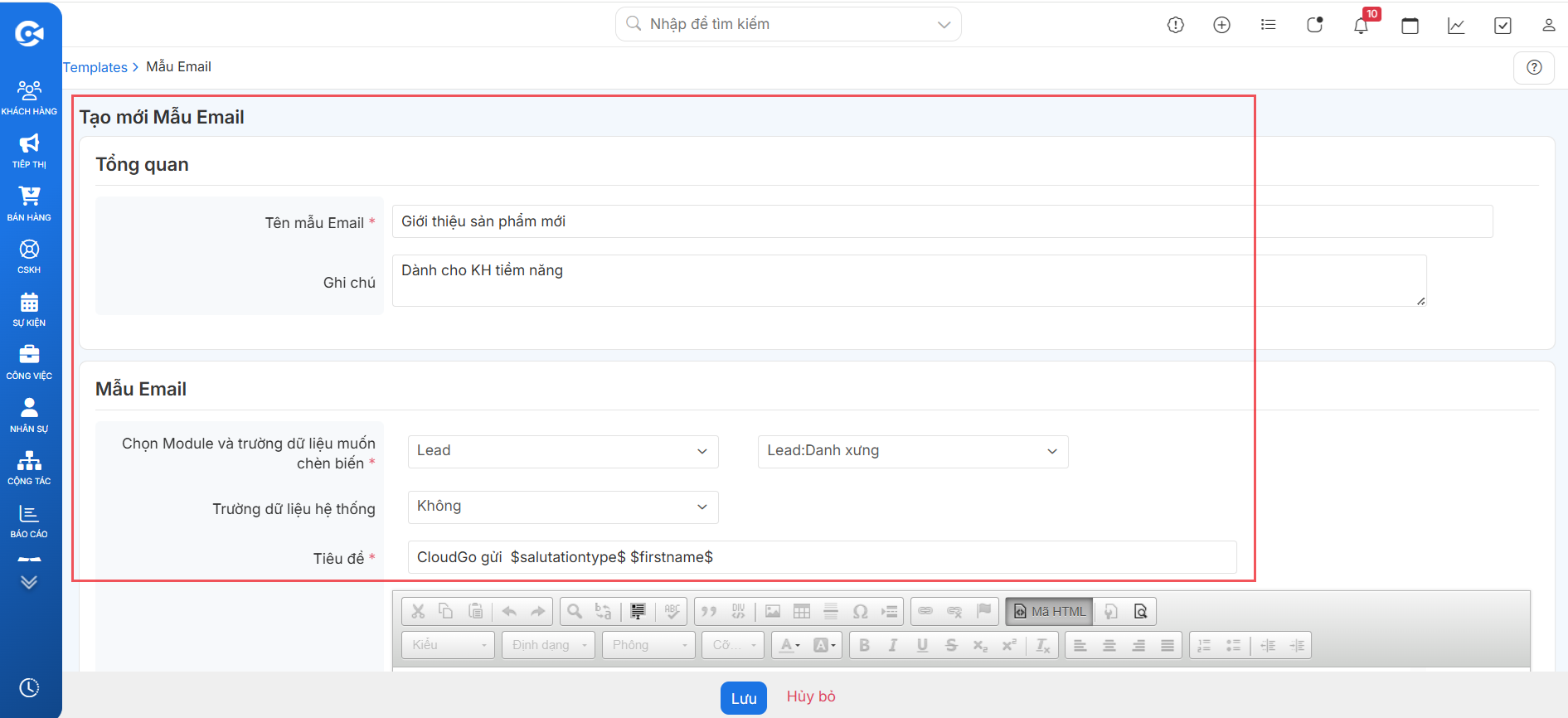Viewport: 1568px width, 718px height.
Task: Click the alert exclamation icon in top bar
Action: pos(1176,25)
